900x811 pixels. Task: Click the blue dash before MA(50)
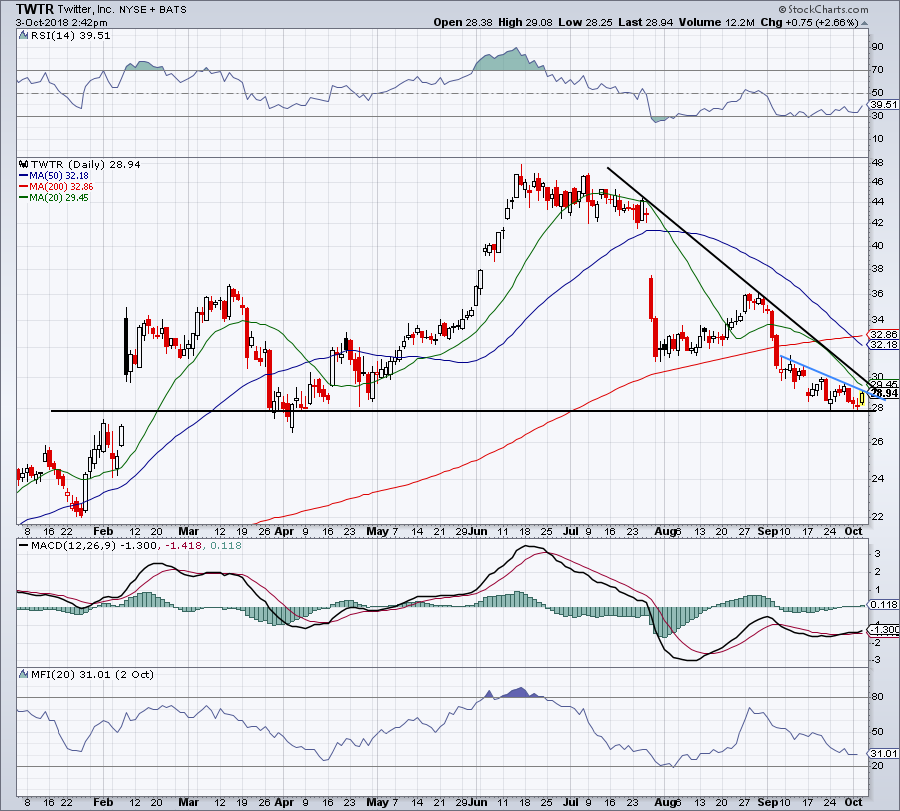tap(24, 176)
